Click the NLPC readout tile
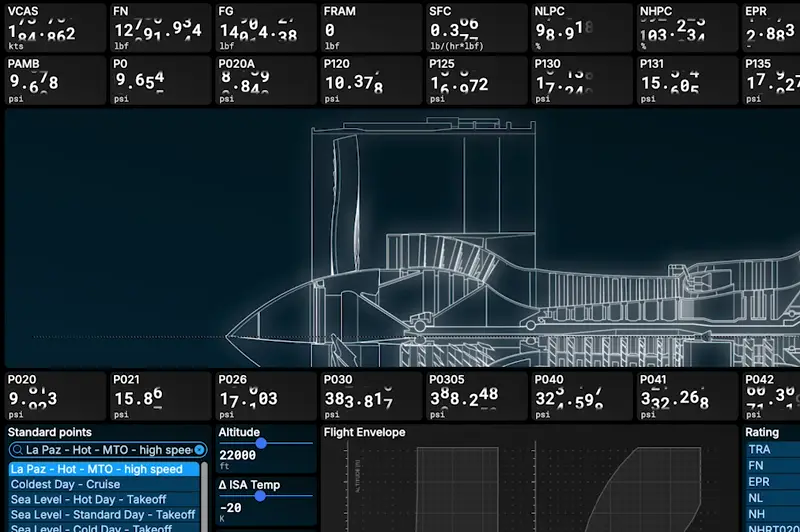The image size is (800, 532). [x=582, y=28]
